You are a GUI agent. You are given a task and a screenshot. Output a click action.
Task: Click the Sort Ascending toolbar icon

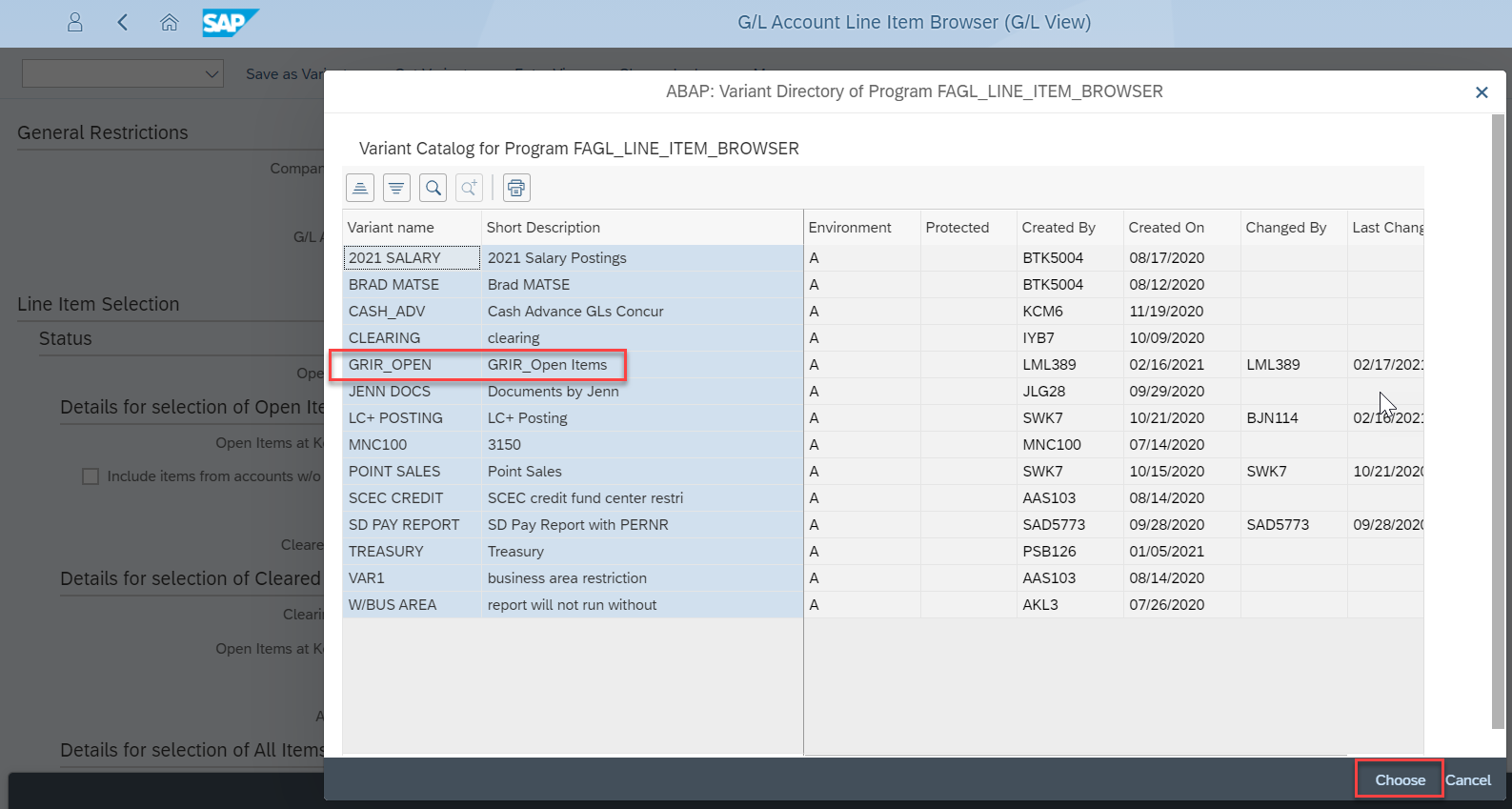coord(360,188)
